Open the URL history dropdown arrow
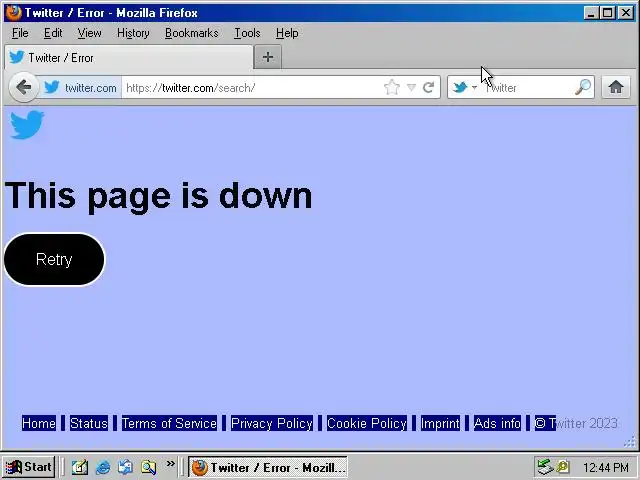 pos(411,87)
